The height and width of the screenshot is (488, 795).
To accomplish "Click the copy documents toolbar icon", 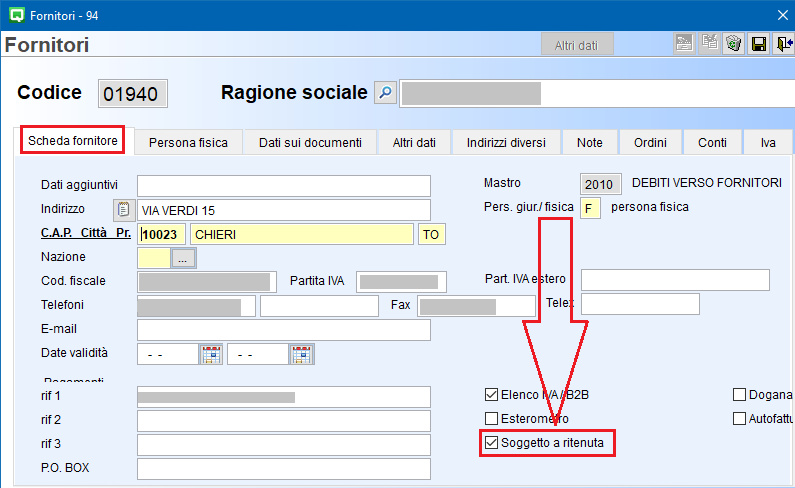I will [x=710, y=44].
